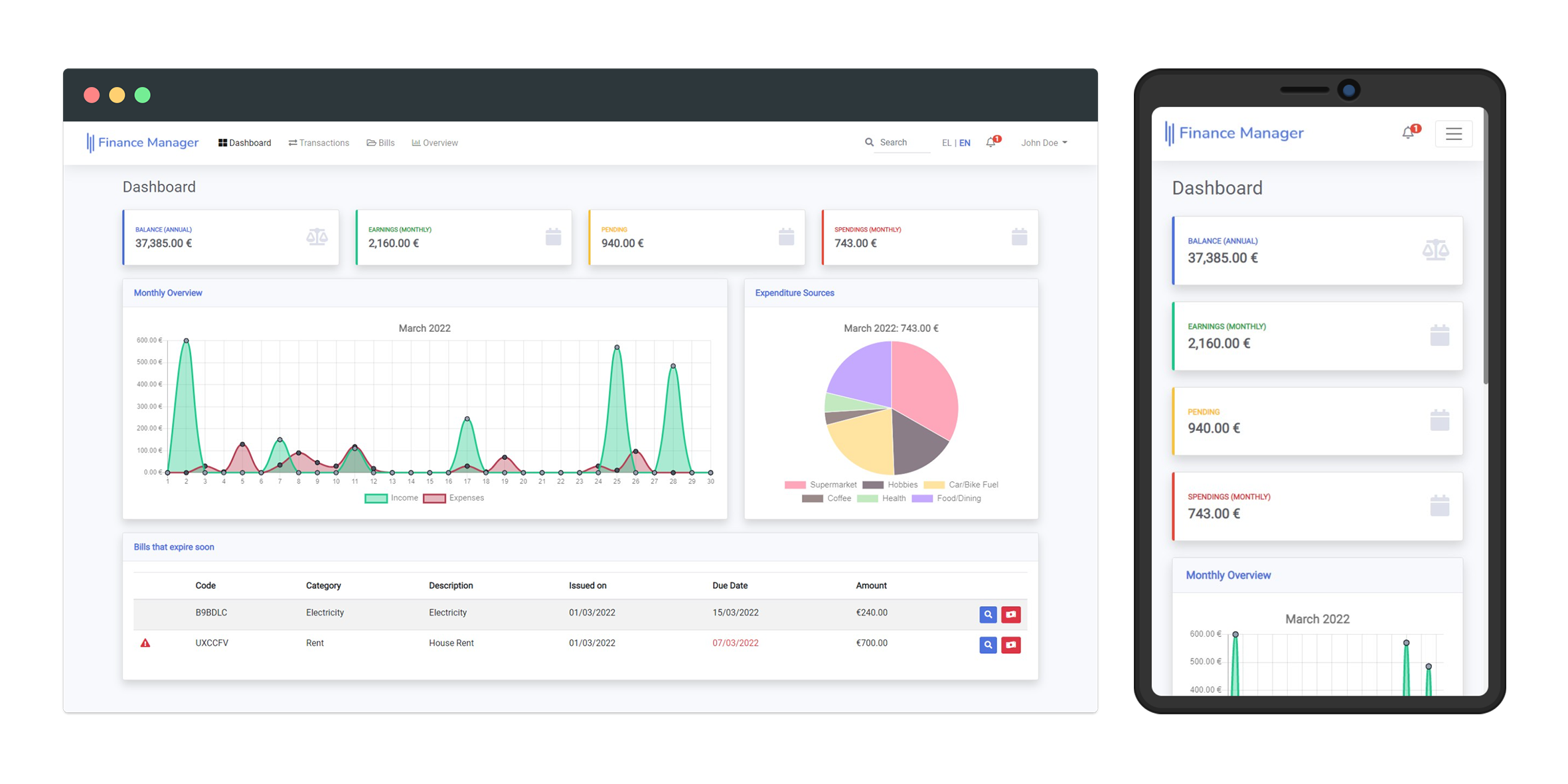View details of bill UXCCFV with magnifier button
The width and height of the screenshot is (1568, 784).
point(988,645)
